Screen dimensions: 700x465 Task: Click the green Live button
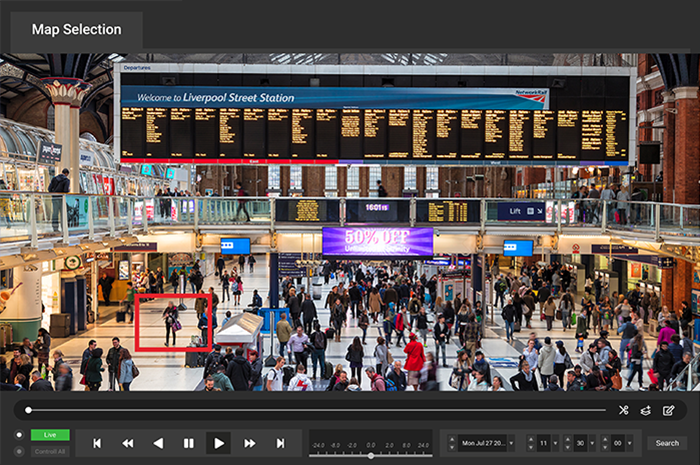pyautogui.click(x=50, y=435)
